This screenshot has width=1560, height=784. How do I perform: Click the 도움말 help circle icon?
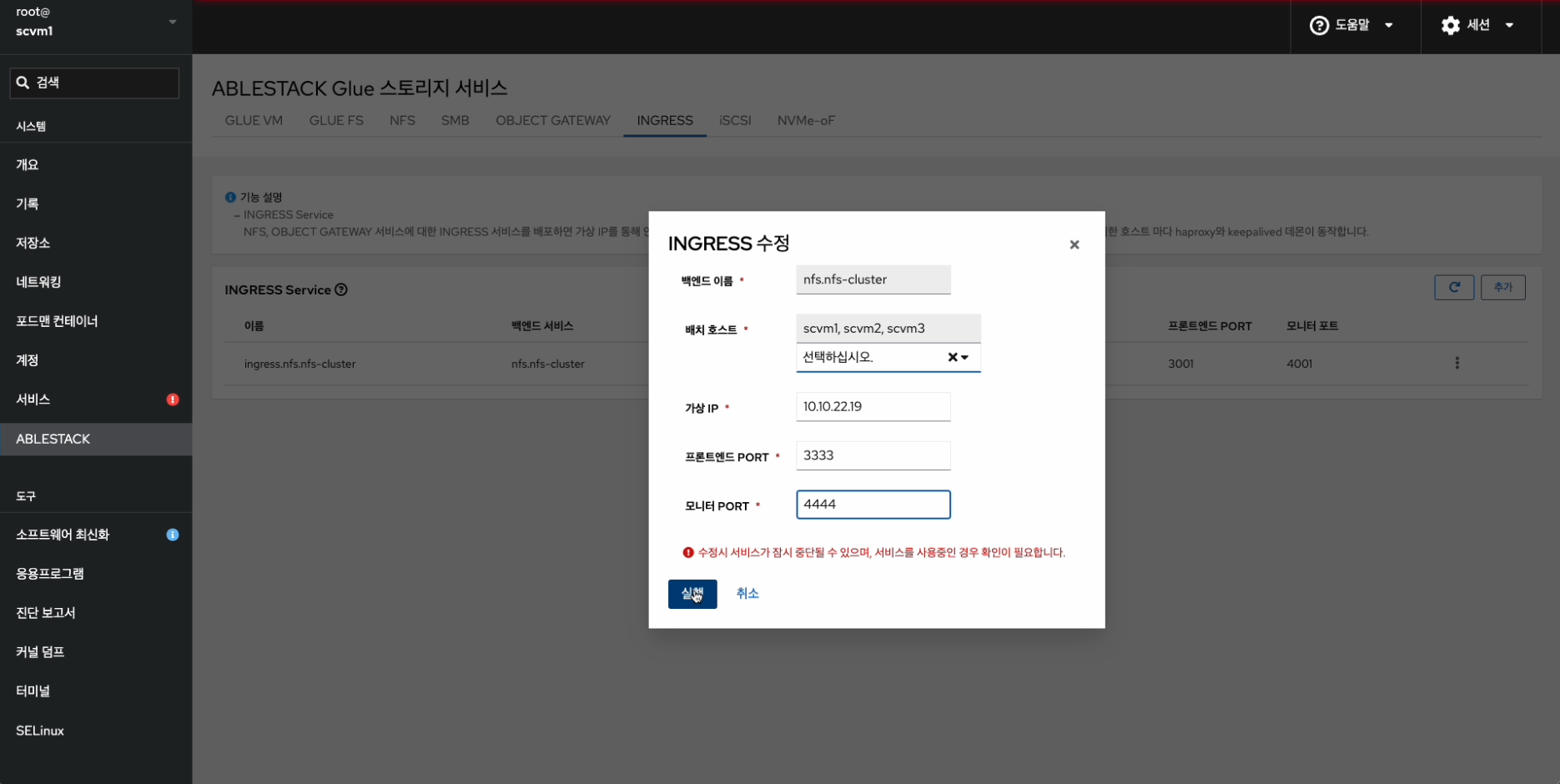[x=1319, y=26]
